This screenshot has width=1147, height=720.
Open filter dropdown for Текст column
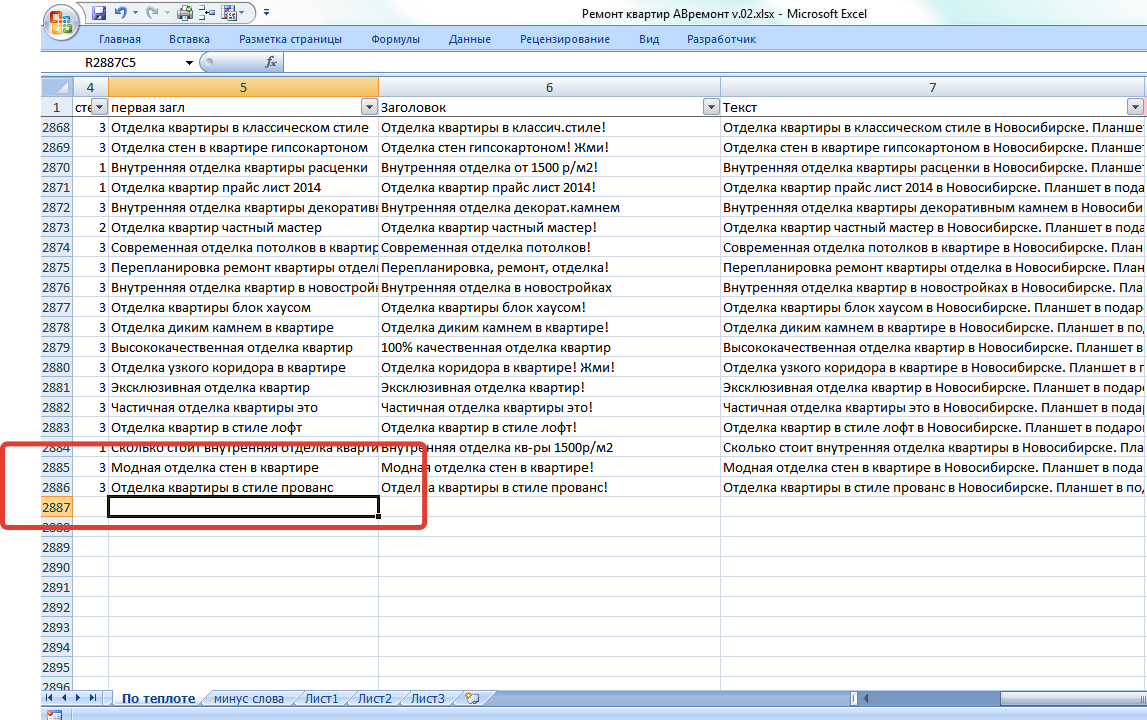pyautogui.click(x=1135, y=108)
